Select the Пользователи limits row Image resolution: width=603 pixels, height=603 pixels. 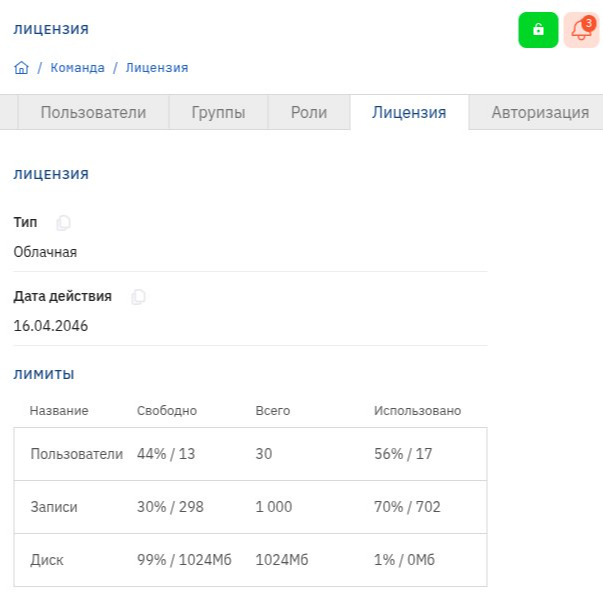click(250, 454)
